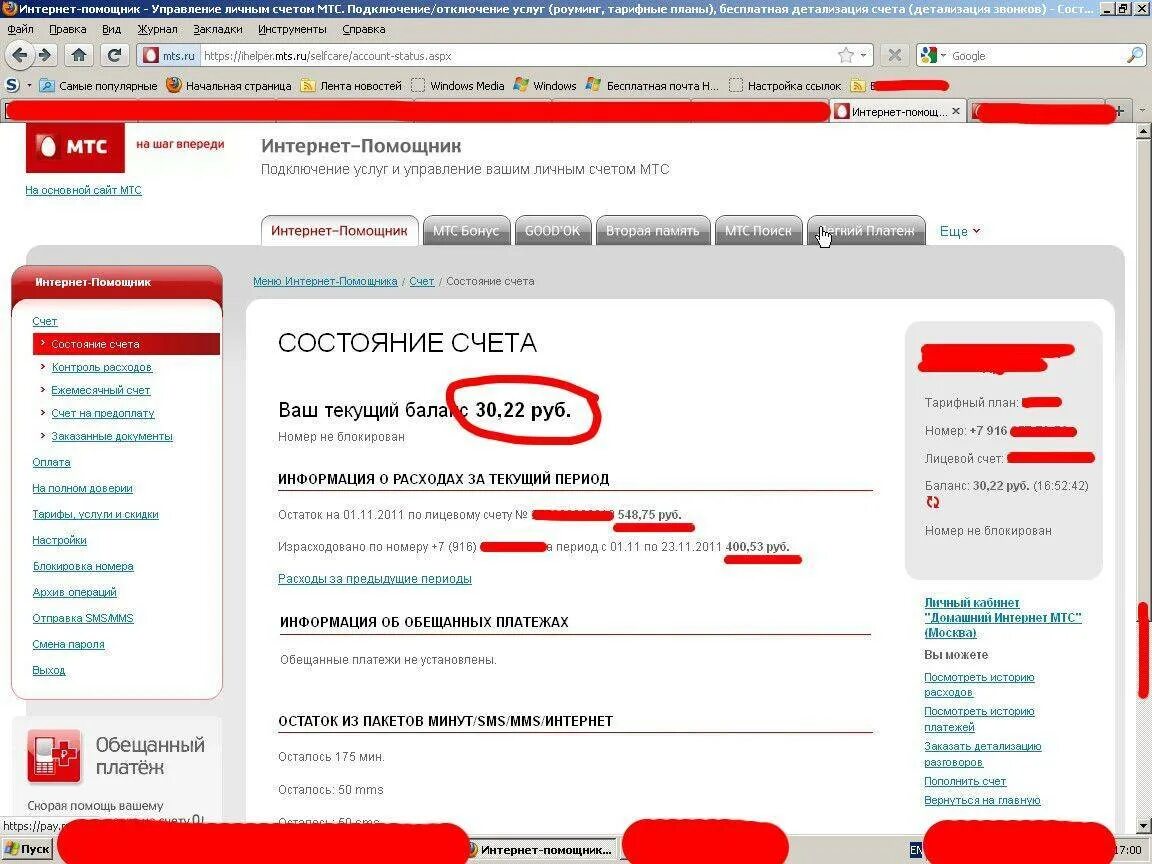Open the Файл menu
The image size is (1152, 864).
[x=21, y=29]
